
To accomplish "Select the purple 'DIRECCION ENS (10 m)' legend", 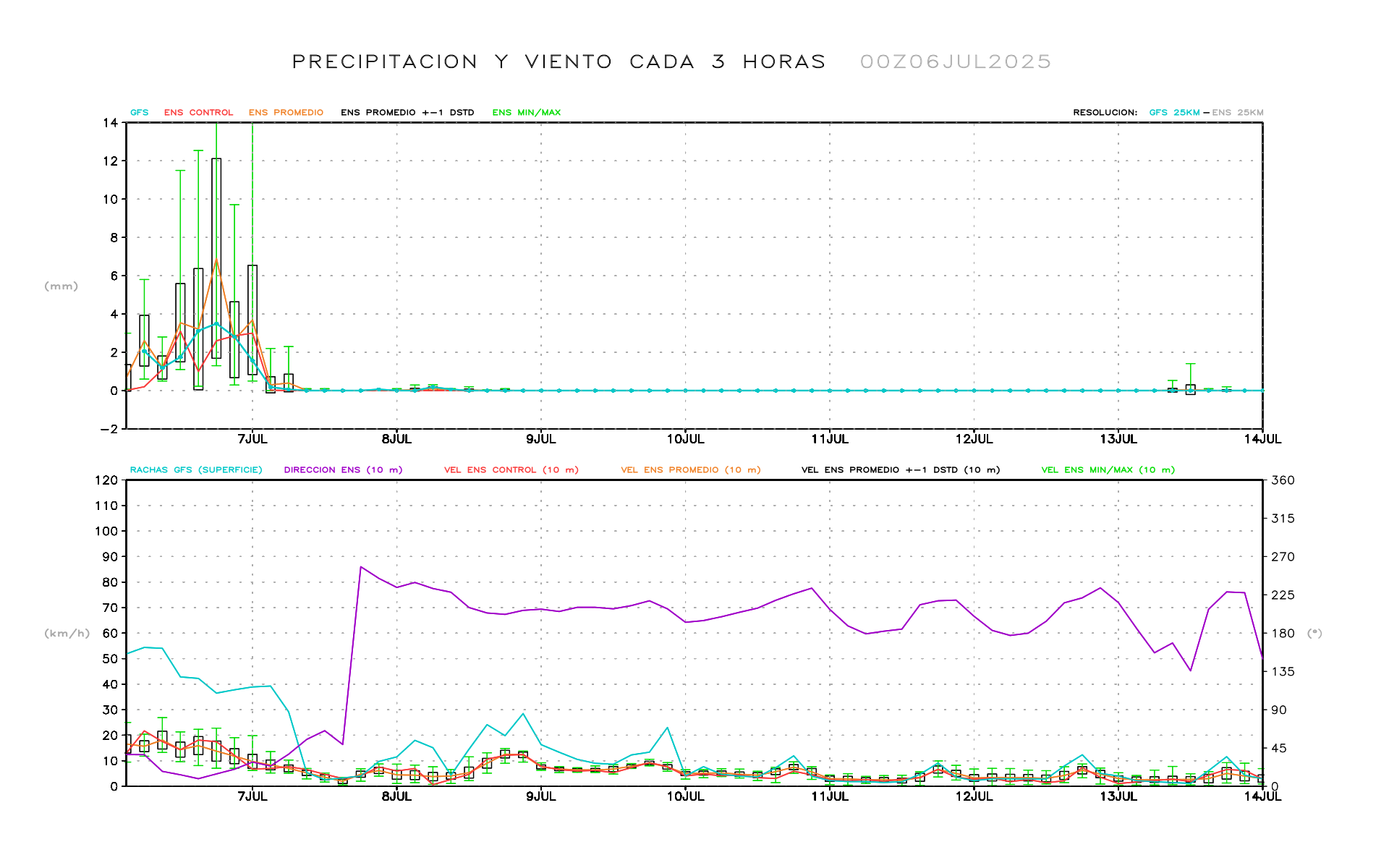I will point(343,469).
